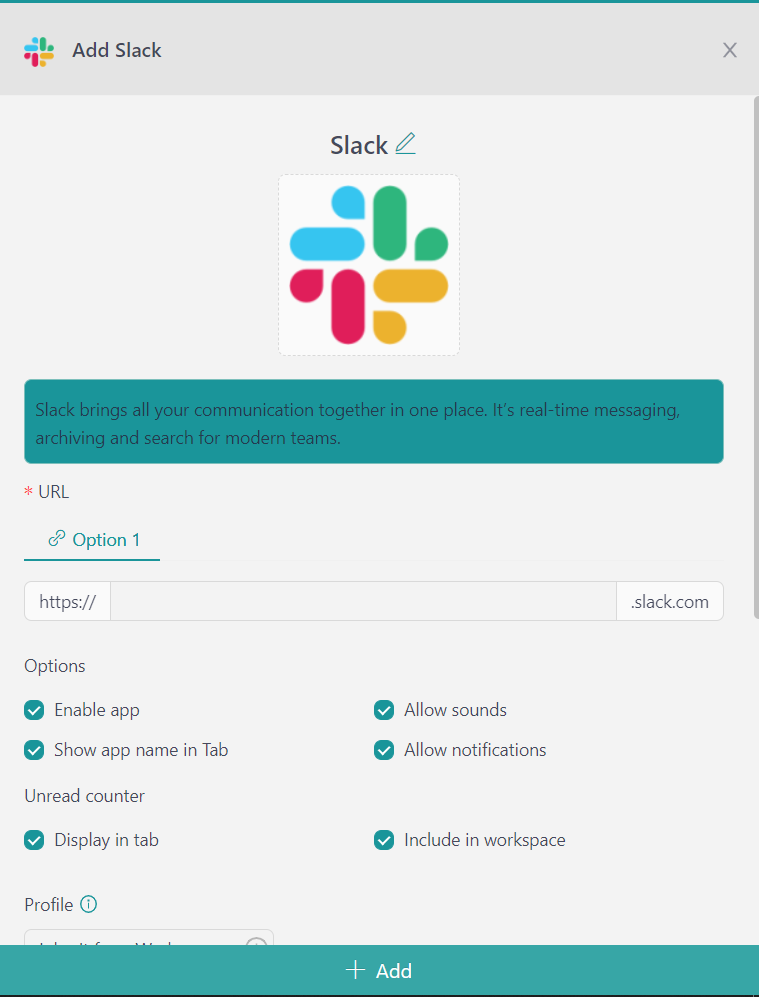Toggle Include in workspace checkbox
Screen dimensions: 759x997
(x=384, y=840)
